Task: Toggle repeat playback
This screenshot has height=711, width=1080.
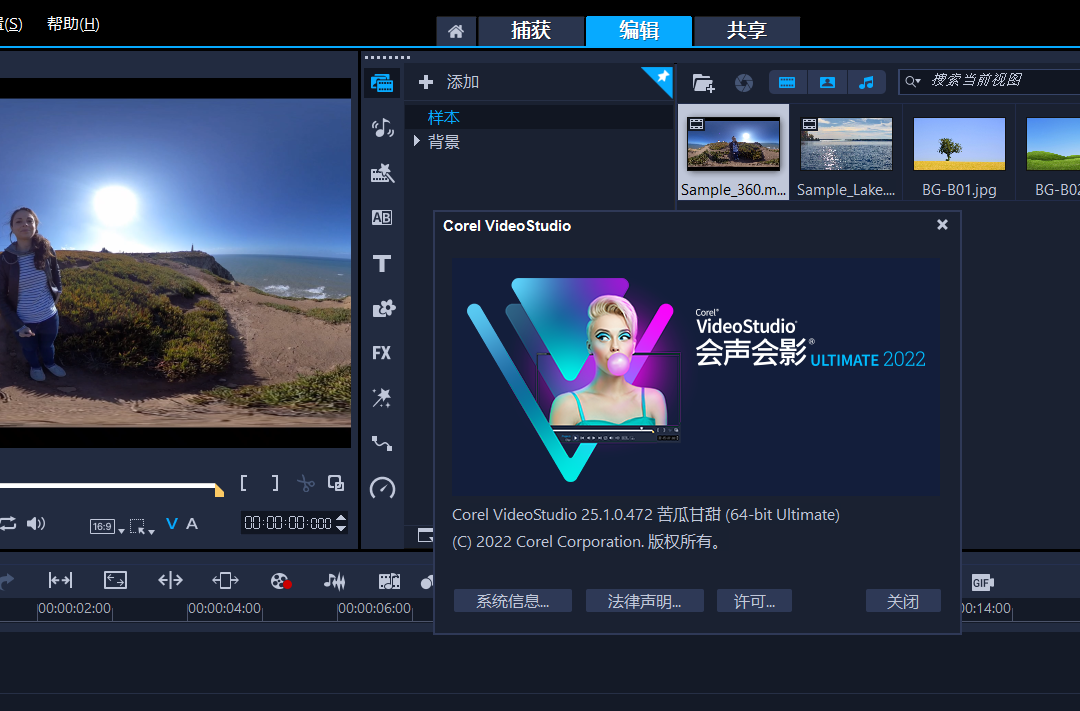Action: coord(8,524)
